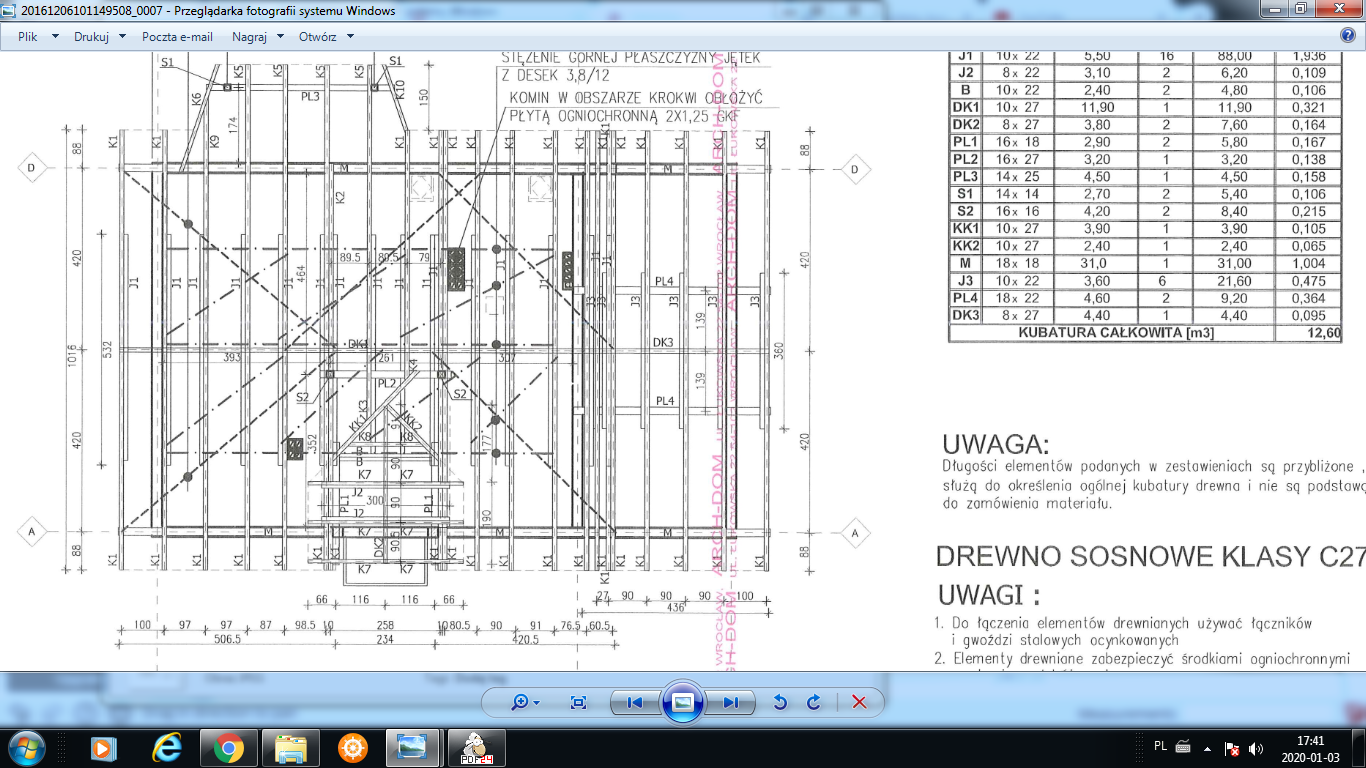This screenshot has width=1366, height=768.
Task: Click the fit to window (actual size) button
Action: click(578, 702)
